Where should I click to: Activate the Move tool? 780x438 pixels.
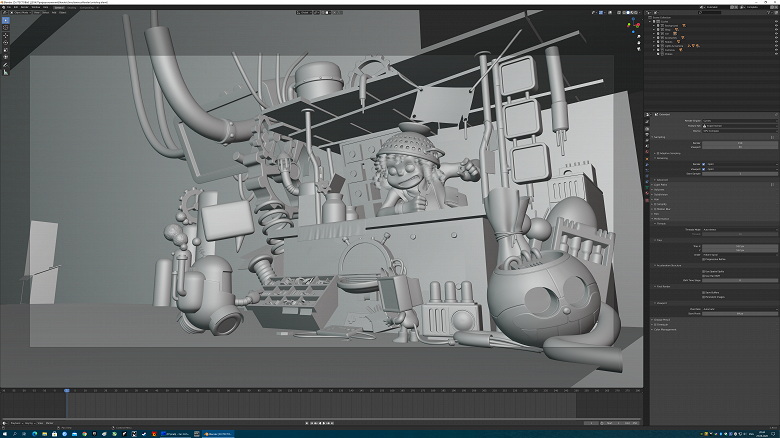tap(5, 34)
